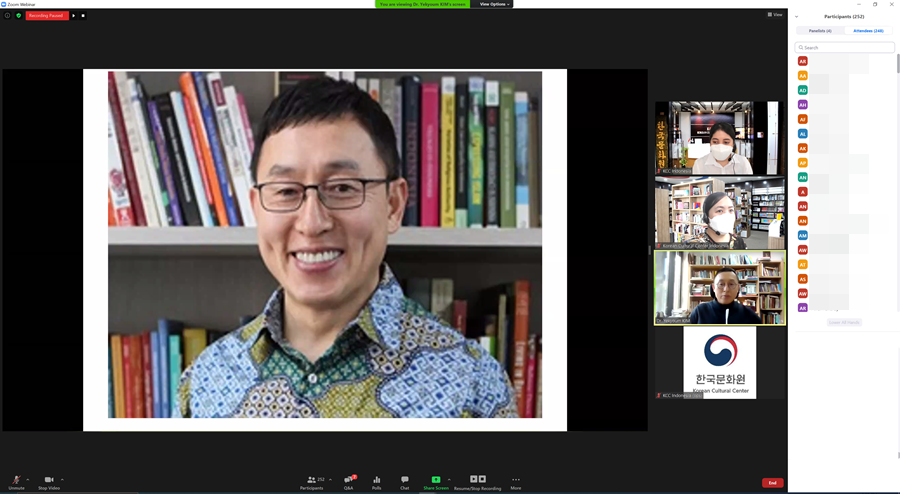This screenshot has width=900, height=494.
Task: Select the AL attendee avatar
Action: [x=802, y=134]
